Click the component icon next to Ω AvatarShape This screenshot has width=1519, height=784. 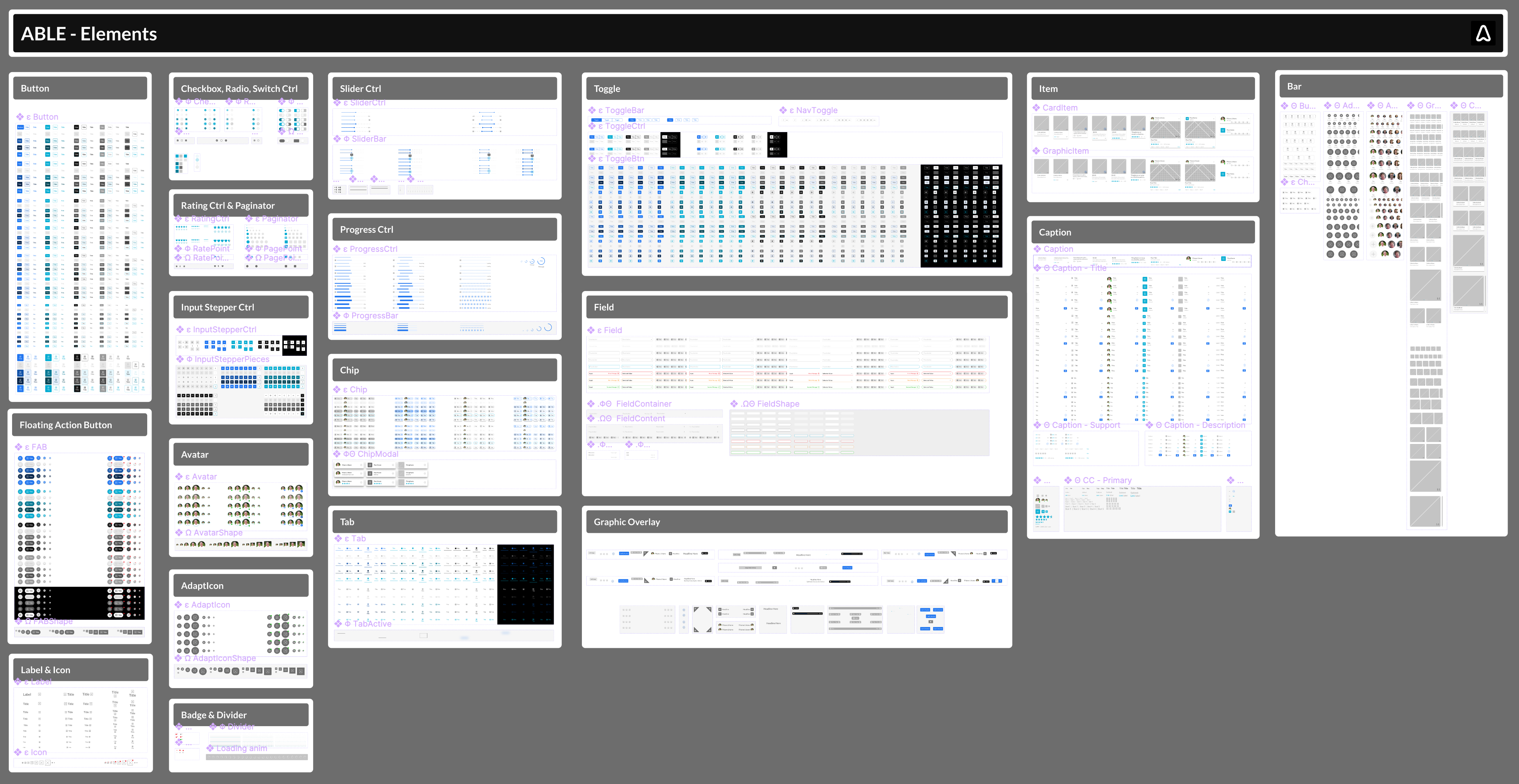pos(179,532)
